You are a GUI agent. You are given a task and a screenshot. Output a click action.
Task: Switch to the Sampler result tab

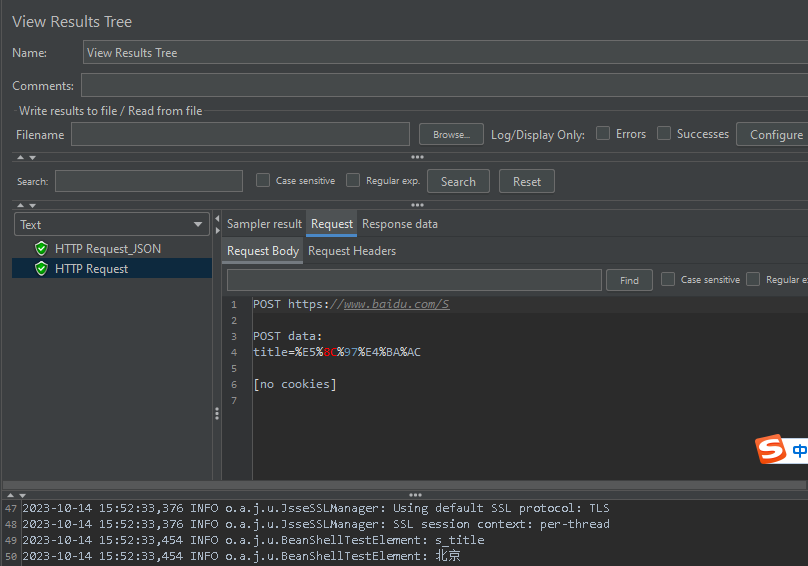click(264, 224)
